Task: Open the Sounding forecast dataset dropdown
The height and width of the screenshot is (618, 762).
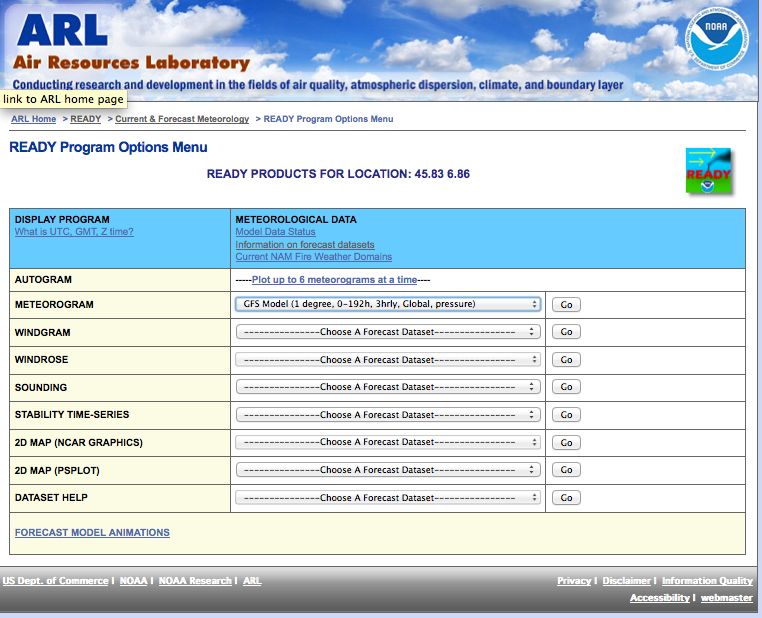Action: (388, 387)
